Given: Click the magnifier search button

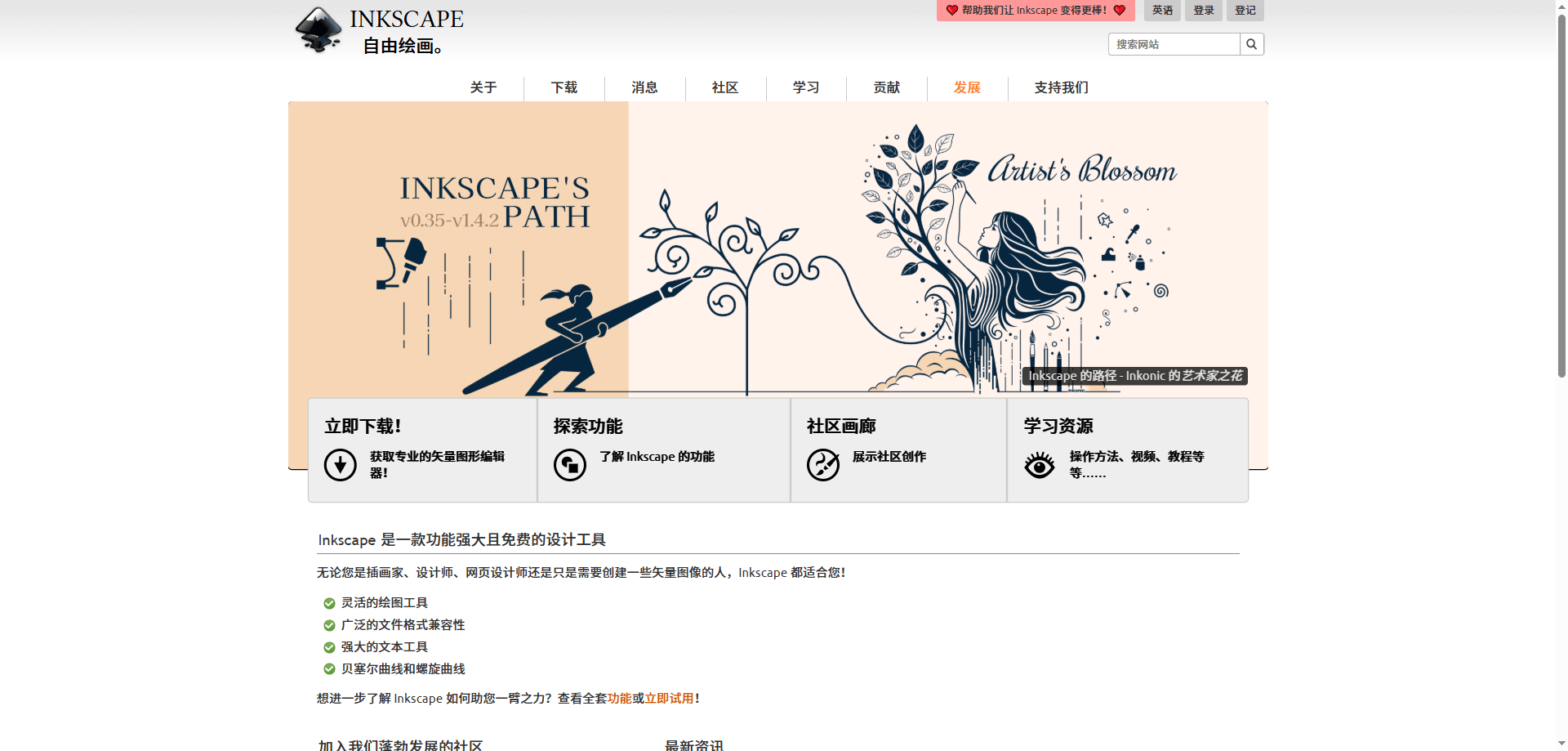Looking at the screenshot, I should click(x=1251, y=44).
